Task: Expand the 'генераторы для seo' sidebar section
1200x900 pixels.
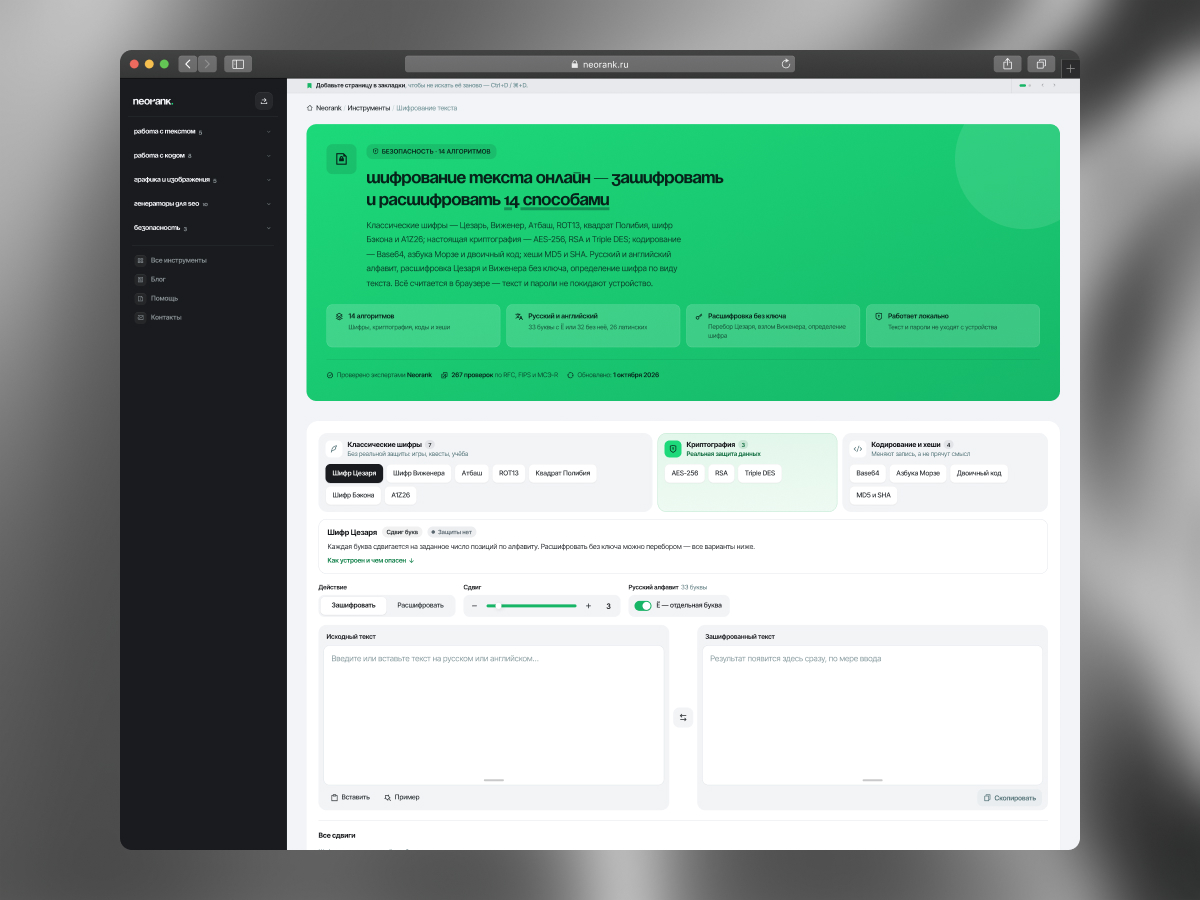Action: coord(203,204)
